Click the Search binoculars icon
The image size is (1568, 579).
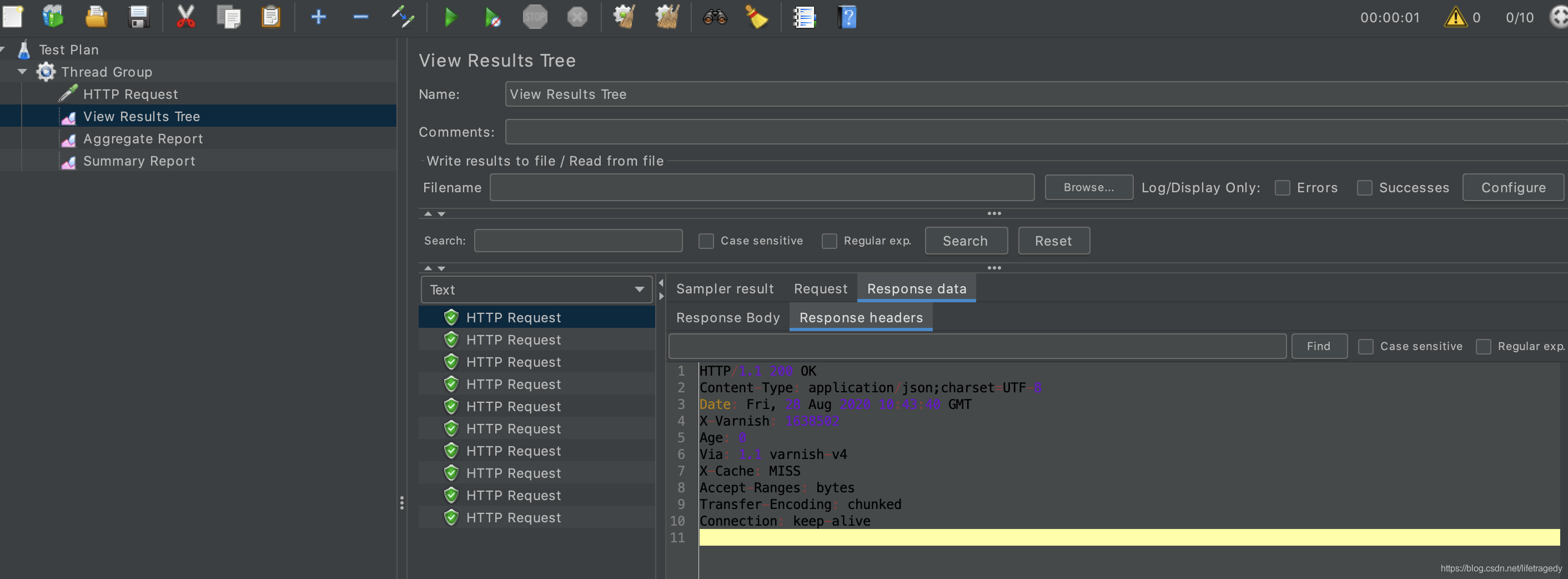tap(715, 17)
